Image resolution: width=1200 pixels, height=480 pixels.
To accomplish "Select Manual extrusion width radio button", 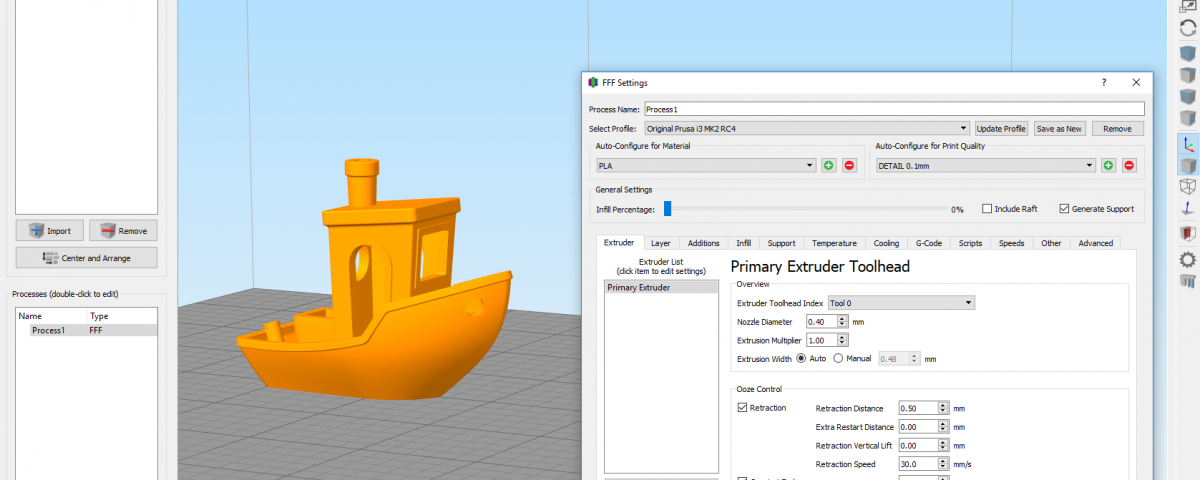I will pyautogui.click(x=839, y=358).
